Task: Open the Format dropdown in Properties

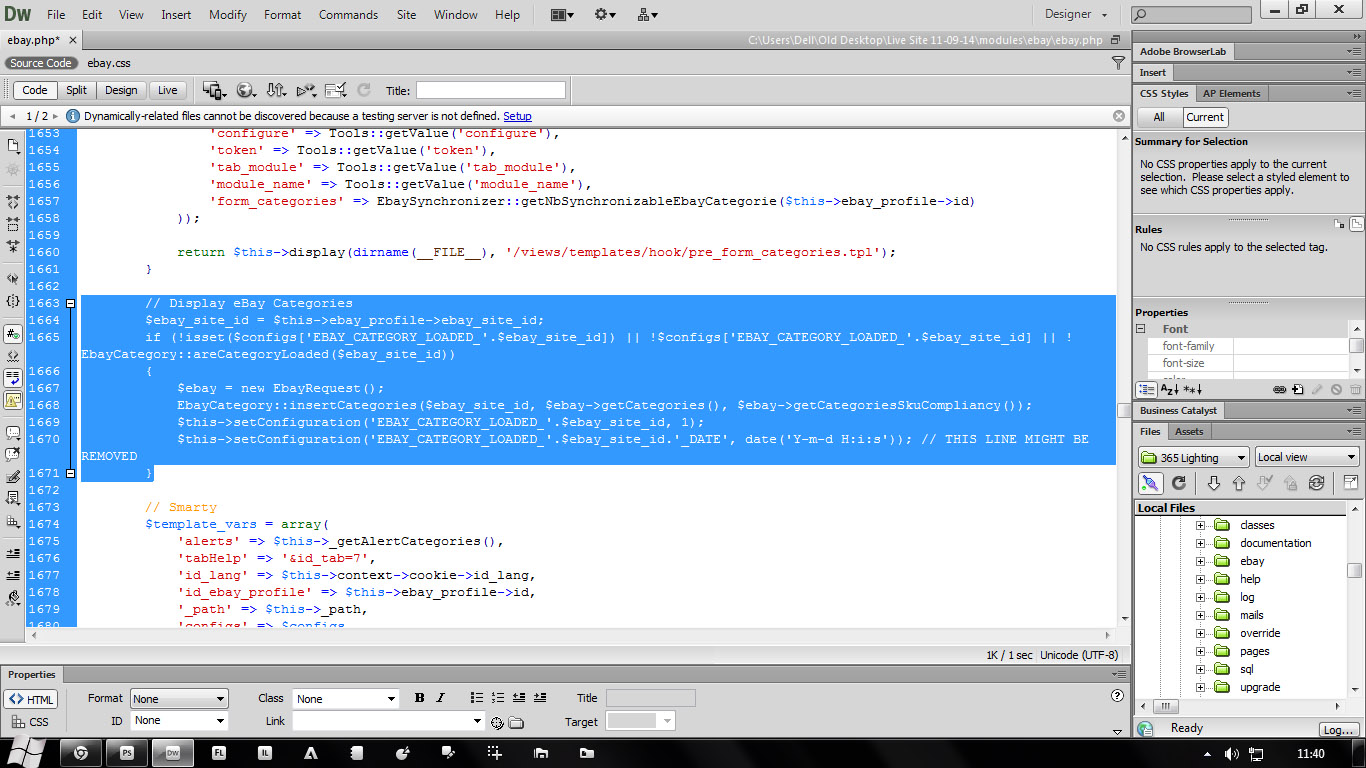Action: pos(179,699)
